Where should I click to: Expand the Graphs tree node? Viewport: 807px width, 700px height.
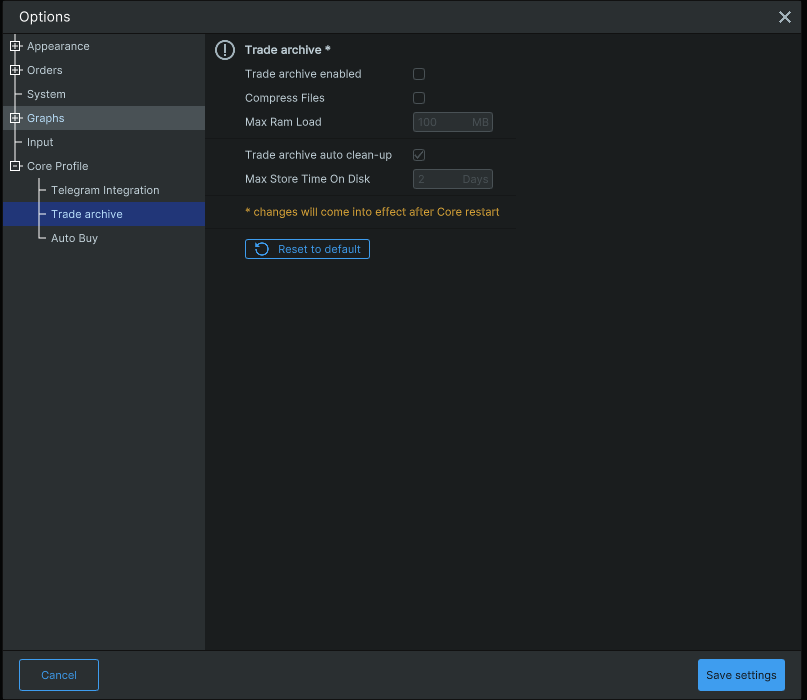tap(15, 118)
